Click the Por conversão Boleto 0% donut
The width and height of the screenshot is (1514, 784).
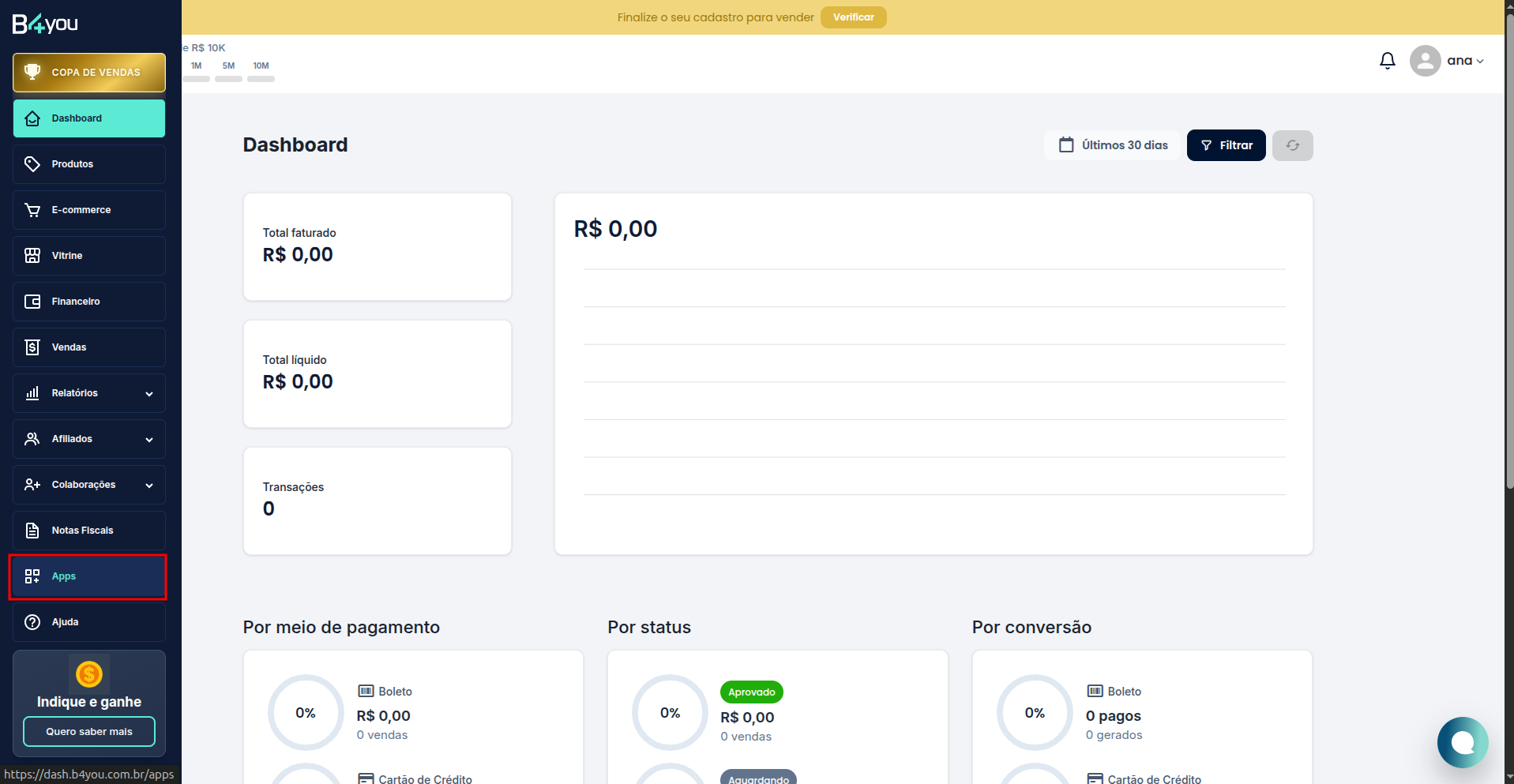[1035, 713]
